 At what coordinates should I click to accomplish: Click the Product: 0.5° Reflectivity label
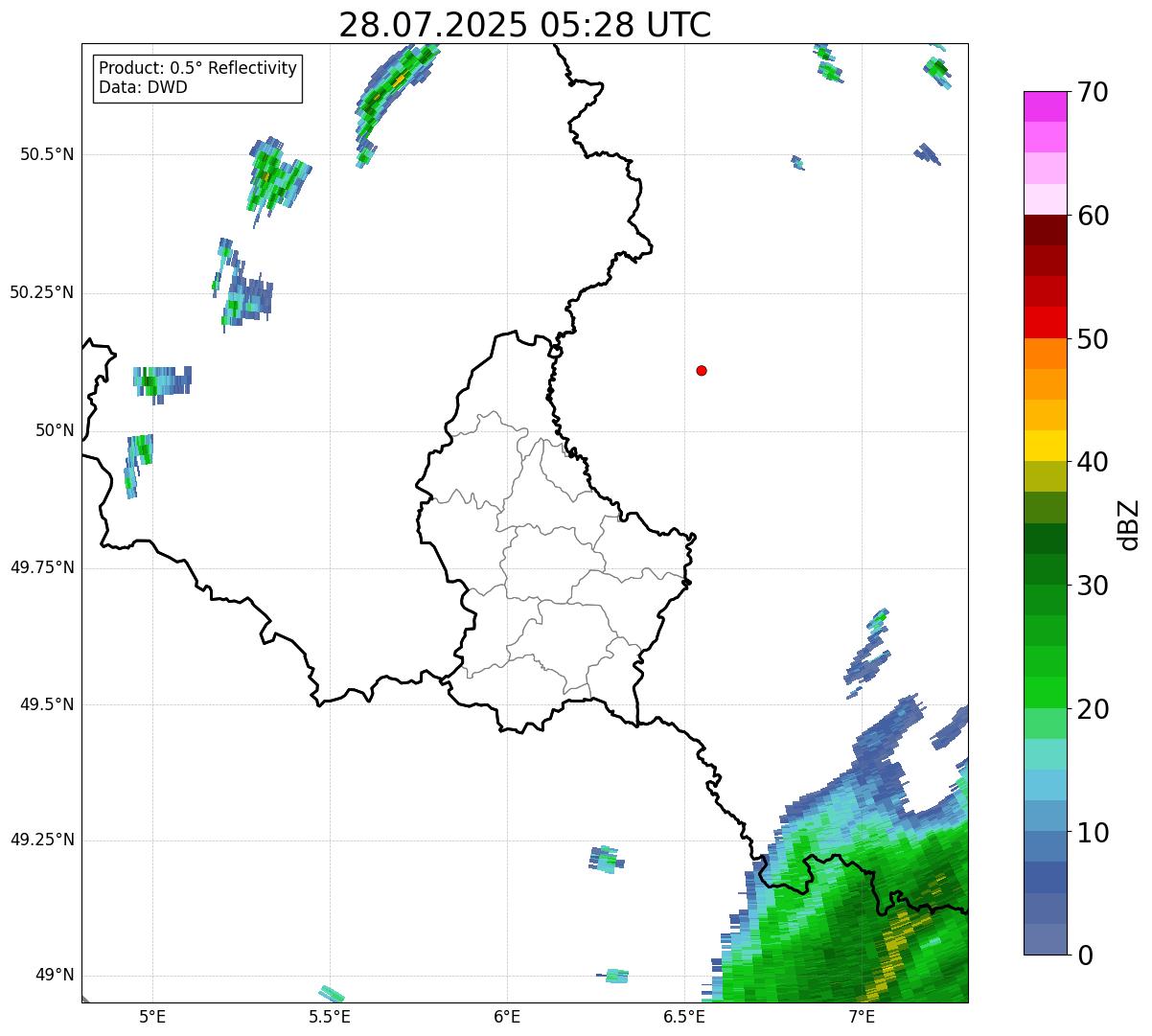[x=198, y=68]
